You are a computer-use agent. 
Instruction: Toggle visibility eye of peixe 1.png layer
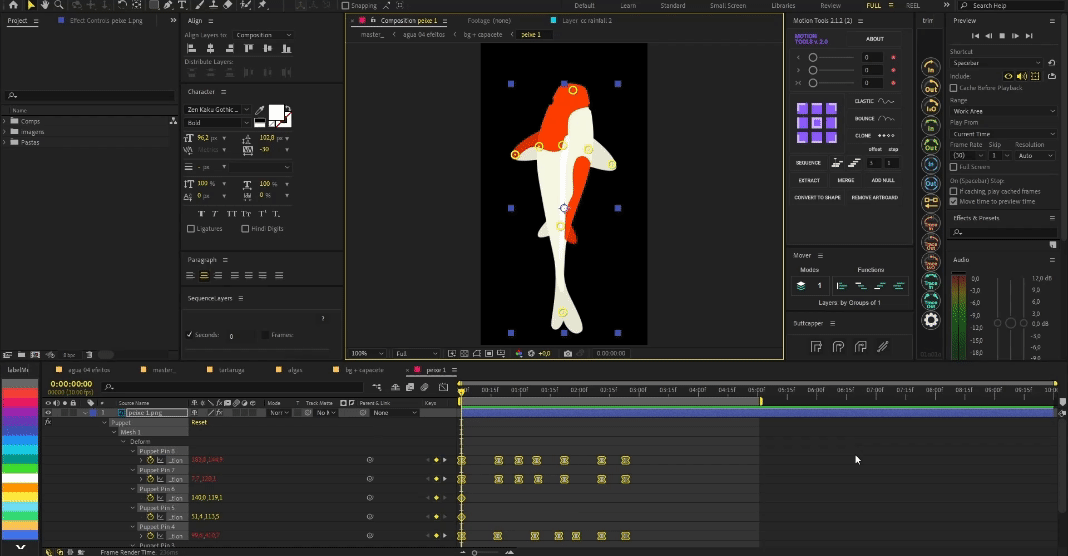click(x=47, y=412)
